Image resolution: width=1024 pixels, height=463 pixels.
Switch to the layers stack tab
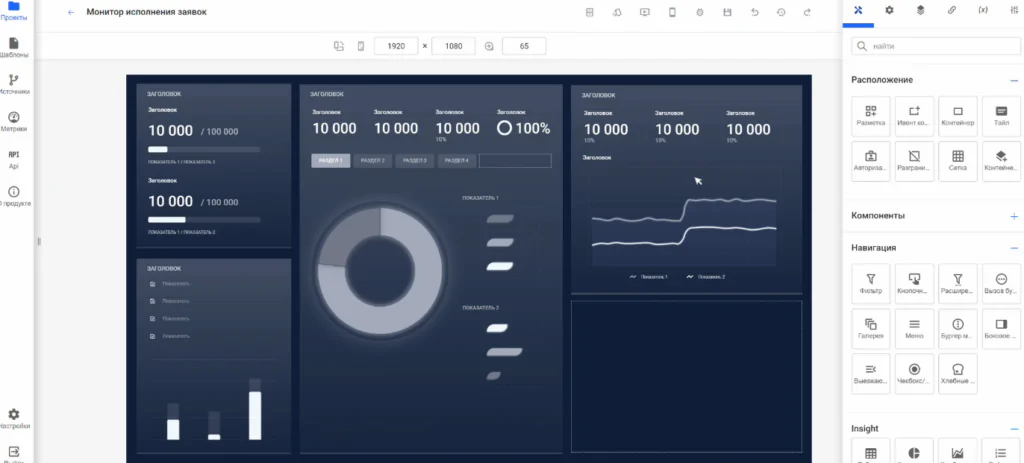point(920,10)
